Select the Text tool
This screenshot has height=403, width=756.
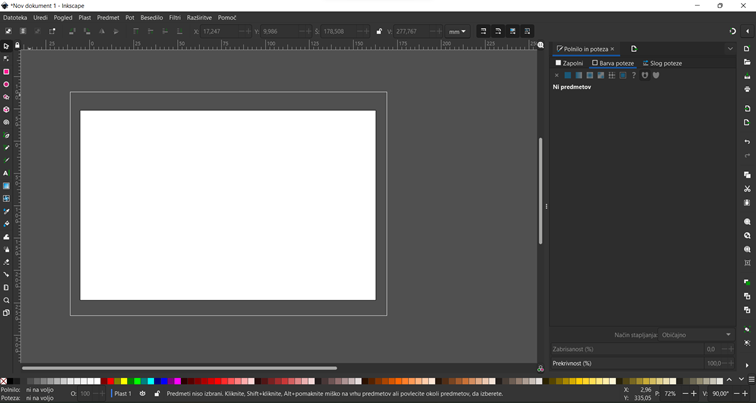[6, 173]
